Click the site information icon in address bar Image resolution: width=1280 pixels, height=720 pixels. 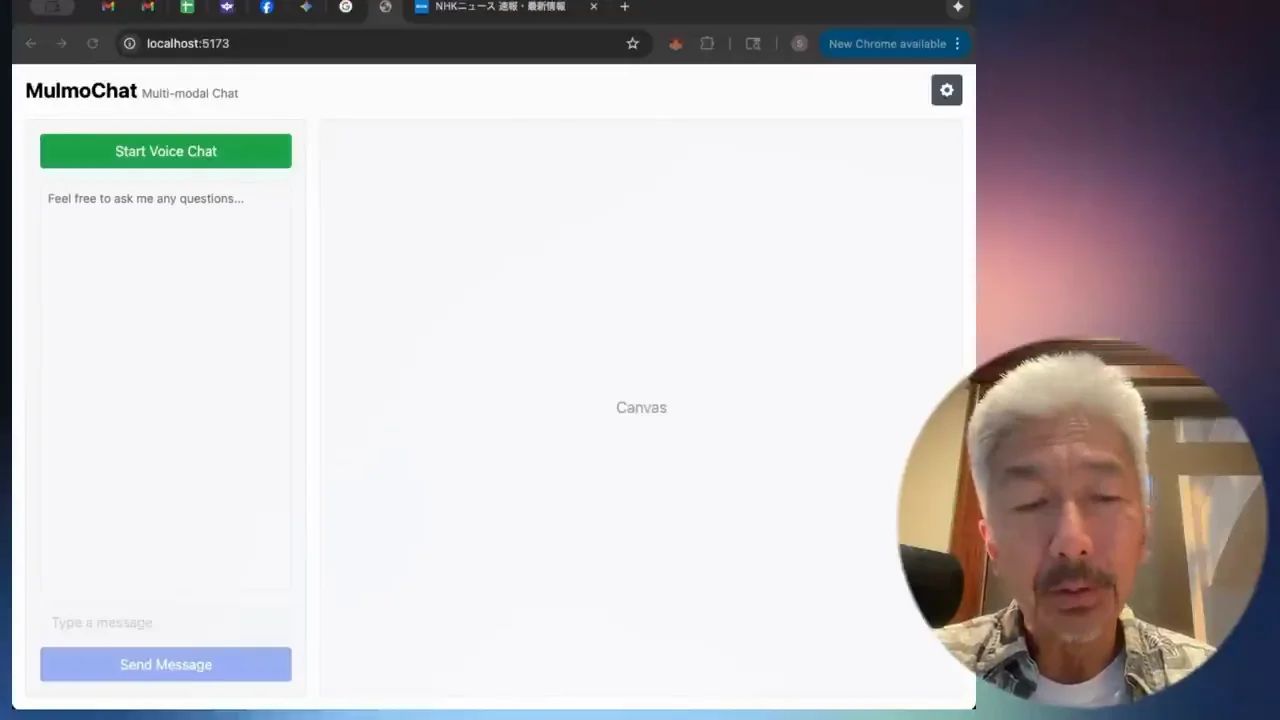point(129,43)
